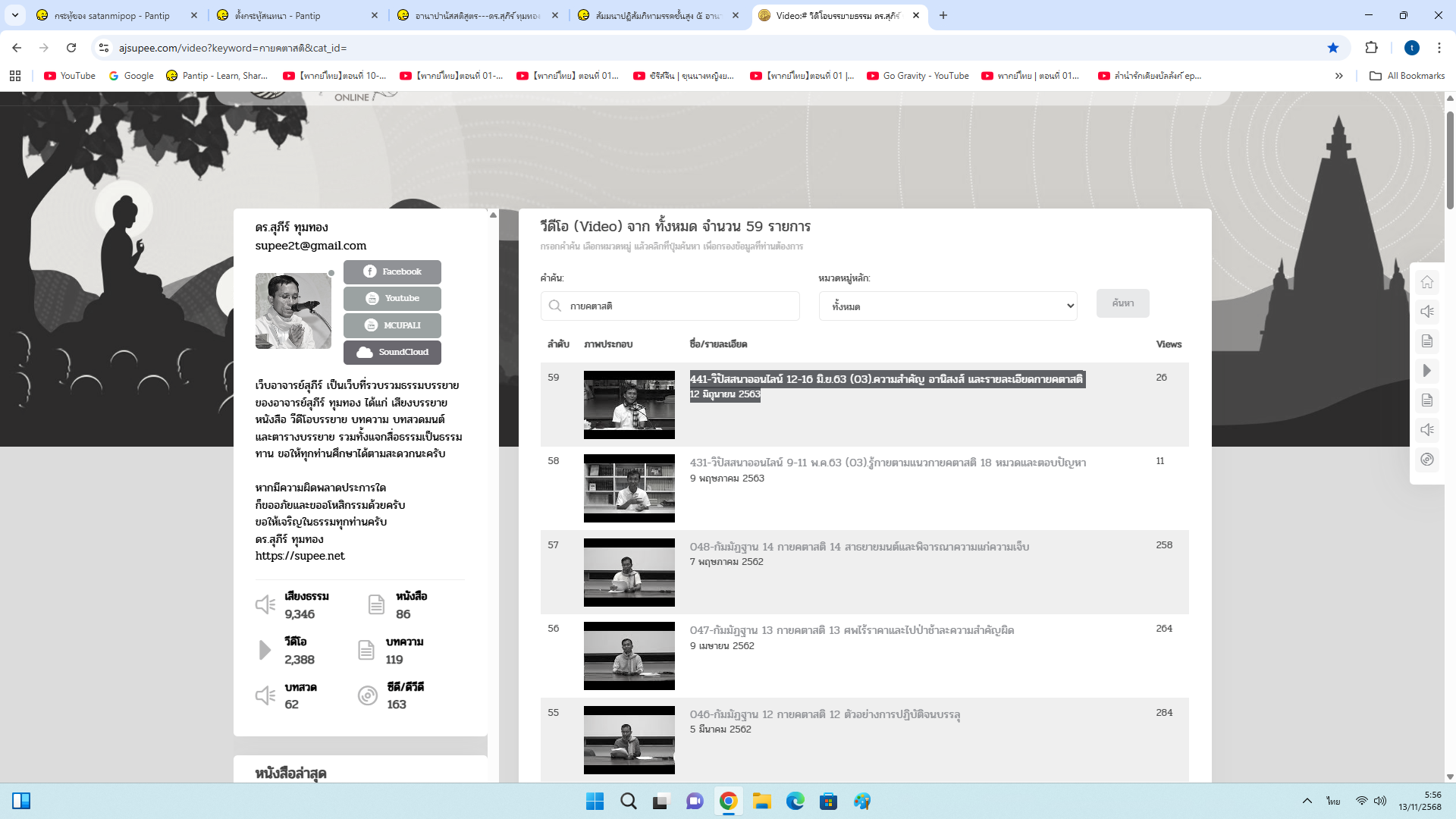The width and height of the screenshot is (1456, 819).
Task: Expand hidden bookmarks chevron
Action: click(1339, 76)
